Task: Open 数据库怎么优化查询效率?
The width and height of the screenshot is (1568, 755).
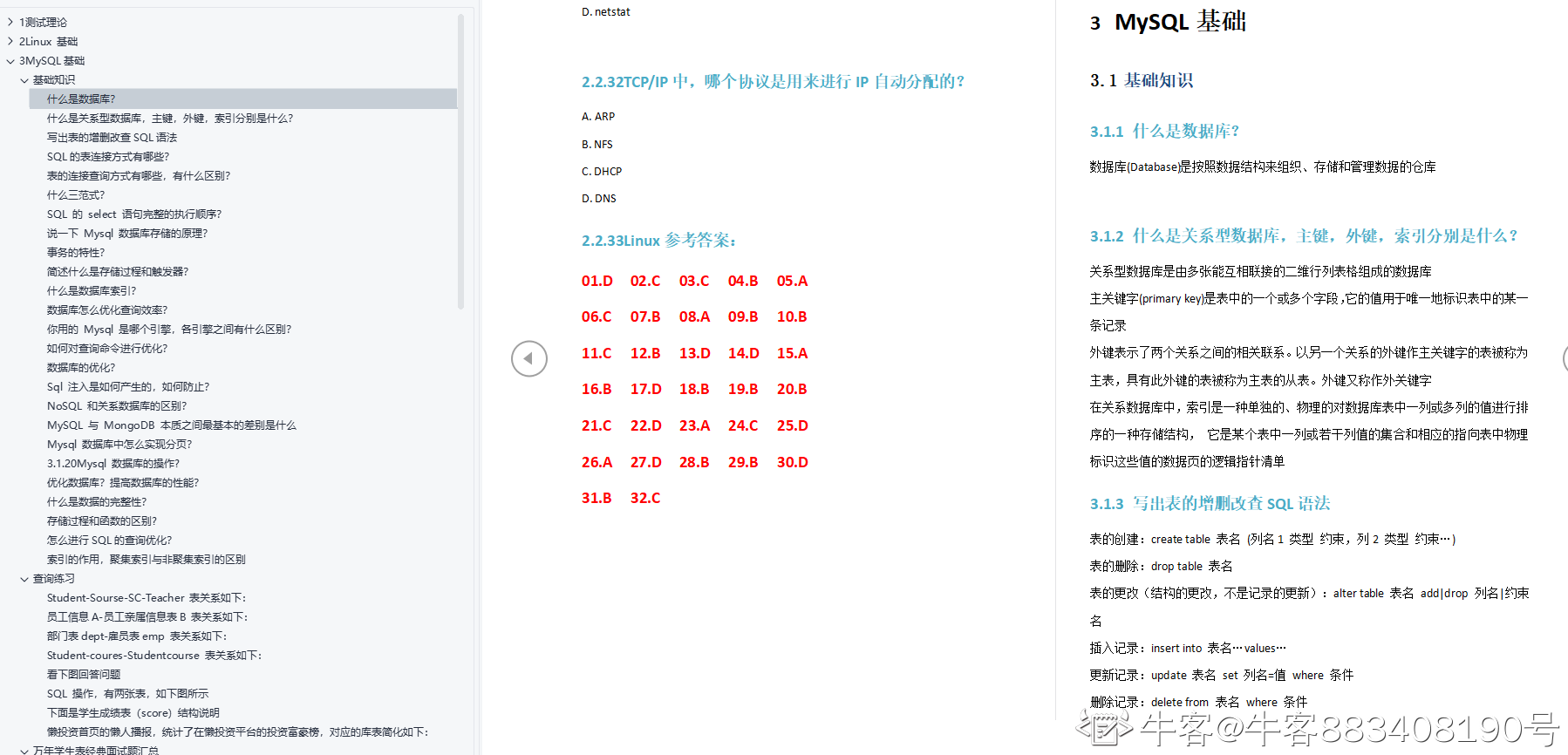Action: pyautogui.click(x=107, y=310)
